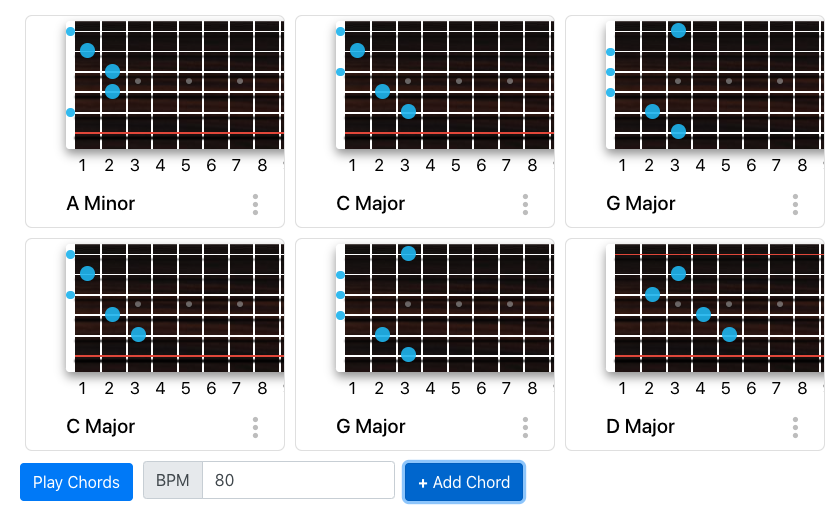Screen dimensions: 832x512
Task: Click third-fret blue dot on first C Major diagram
Action: click(408, 111)
